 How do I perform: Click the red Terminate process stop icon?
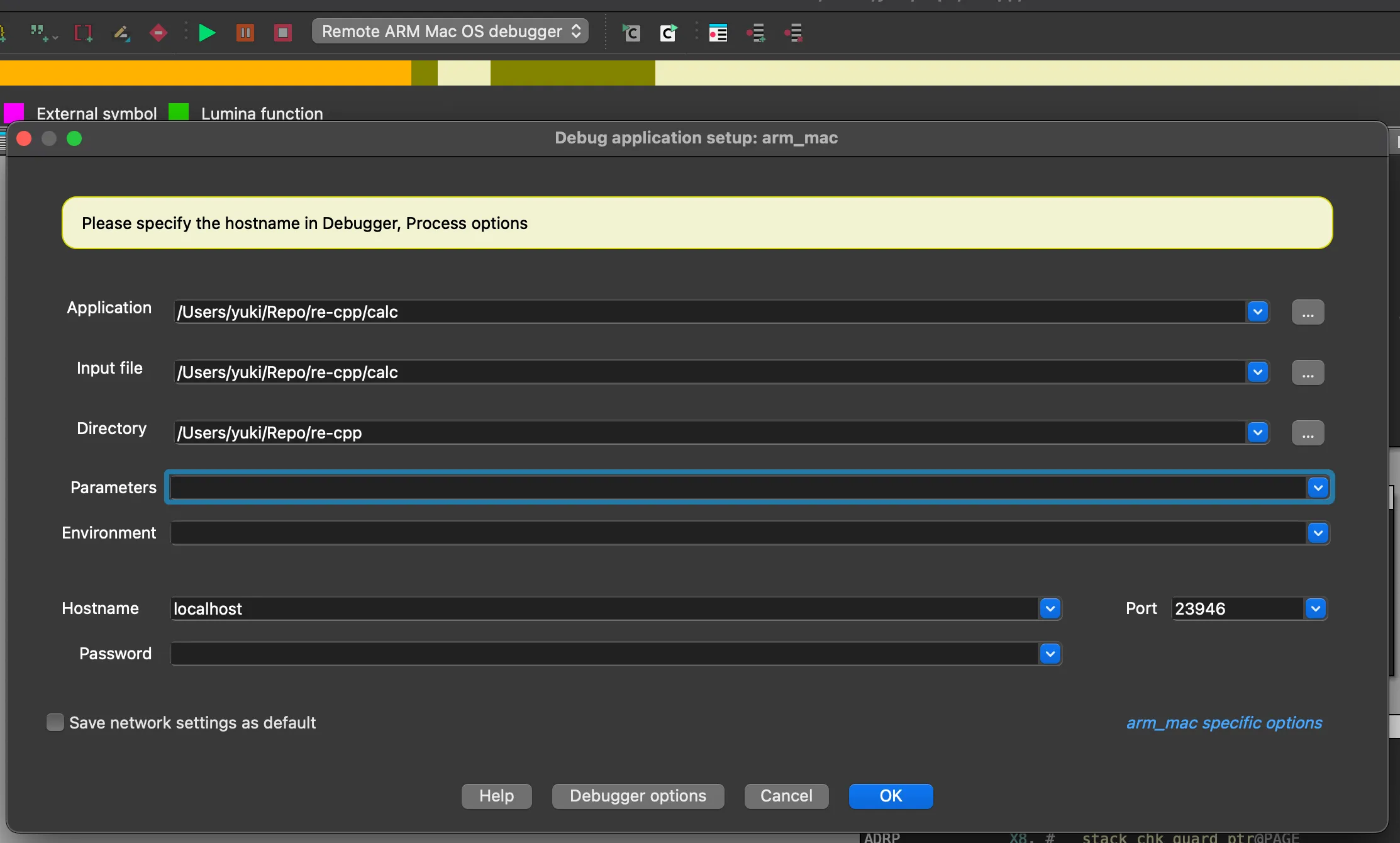pyautogui.click(x=283, y=33)
